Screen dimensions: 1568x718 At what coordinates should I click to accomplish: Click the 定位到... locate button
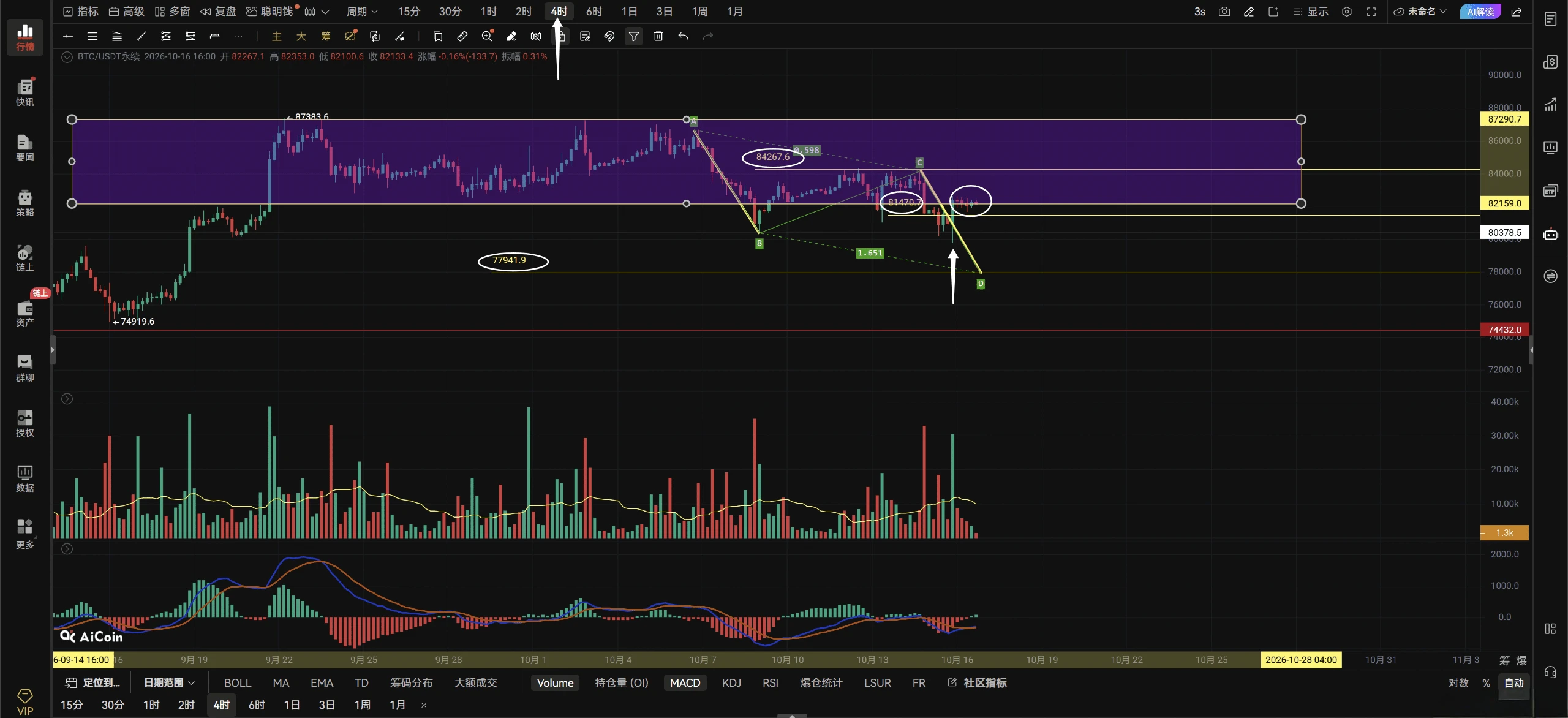tap(93, 682)
